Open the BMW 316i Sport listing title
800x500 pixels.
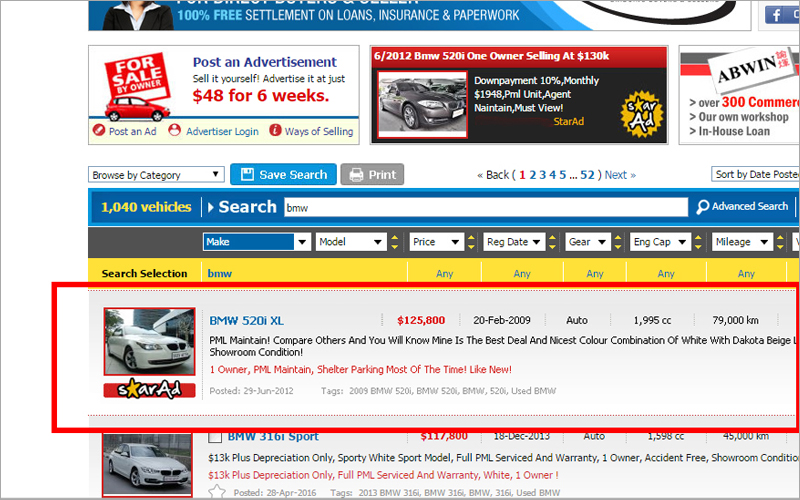coord(273,437)
